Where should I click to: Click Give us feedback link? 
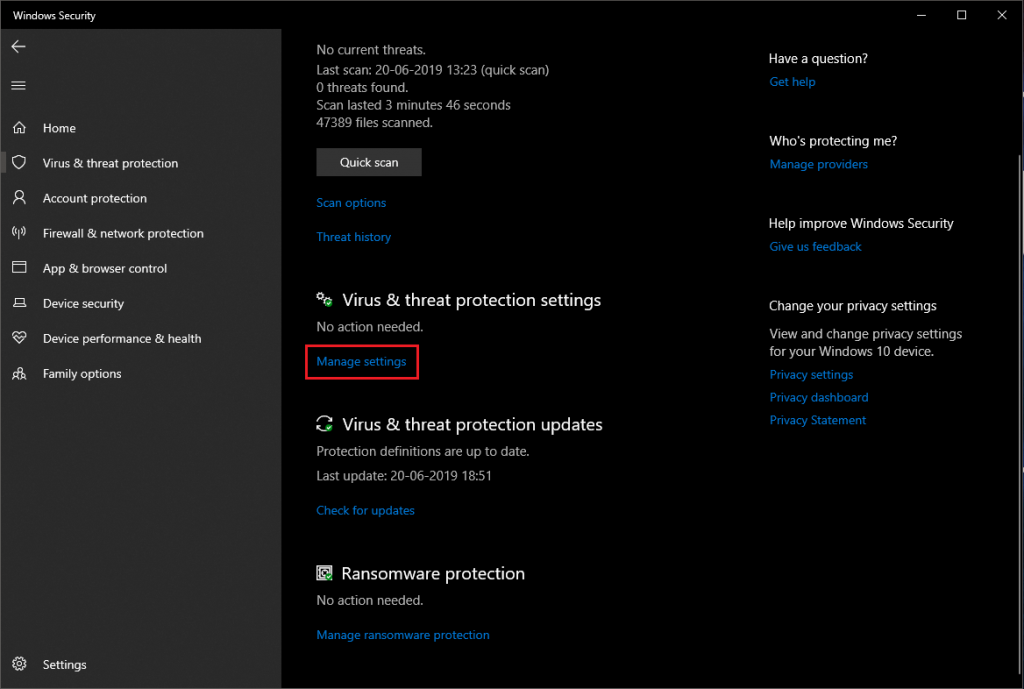click(815, 246)
